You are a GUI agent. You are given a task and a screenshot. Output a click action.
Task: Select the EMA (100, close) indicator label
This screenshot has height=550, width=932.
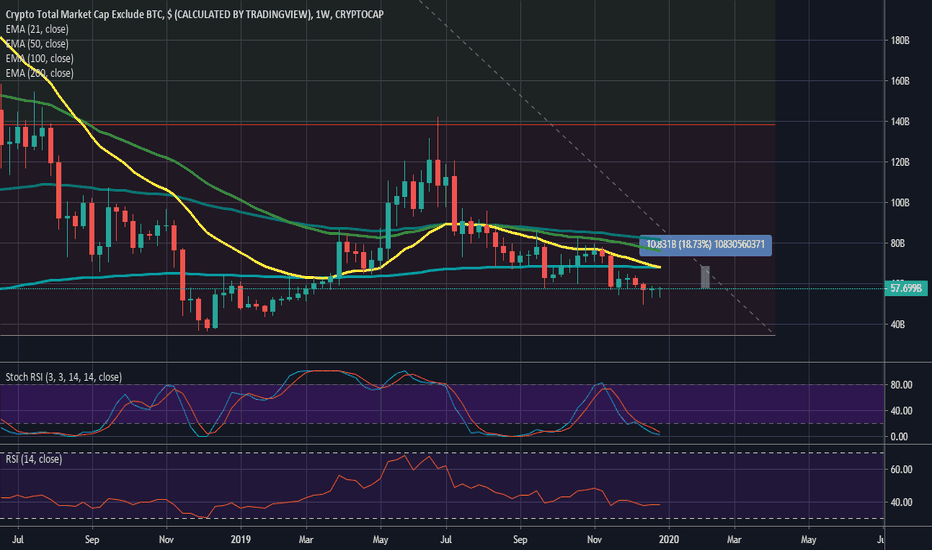pos(39,58)
